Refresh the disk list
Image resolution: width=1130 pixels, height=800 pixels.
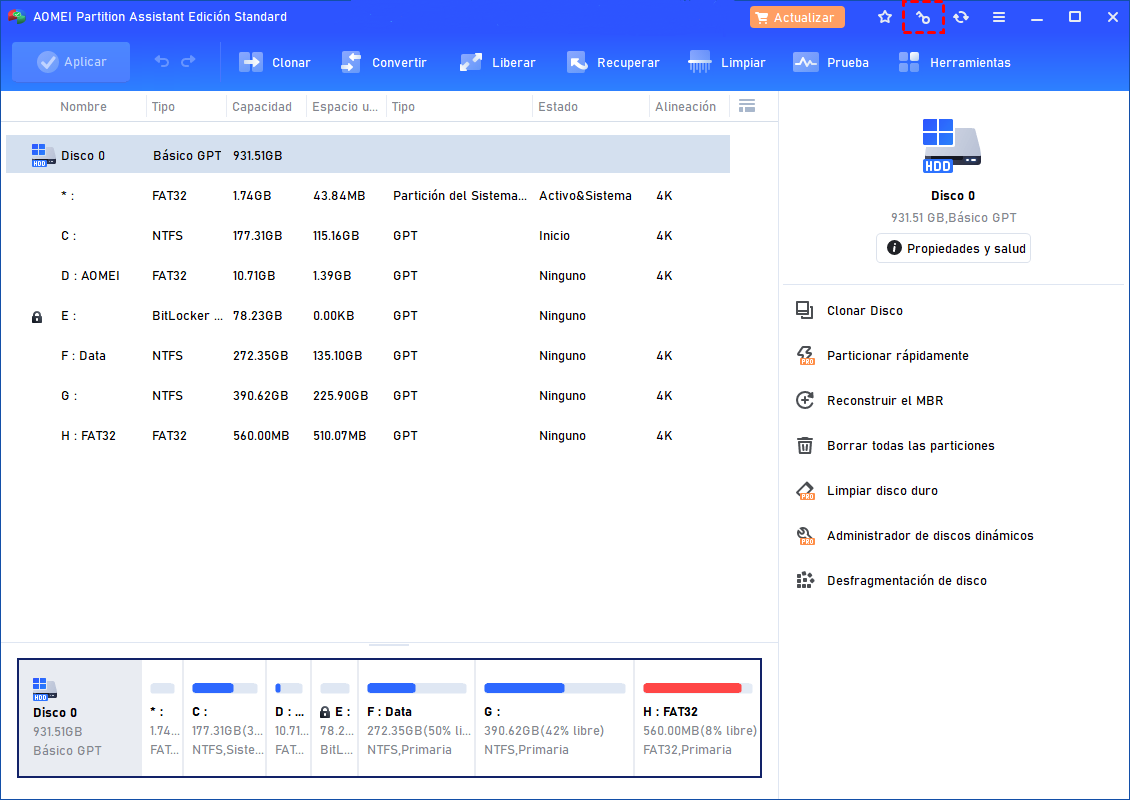[961, 17]
